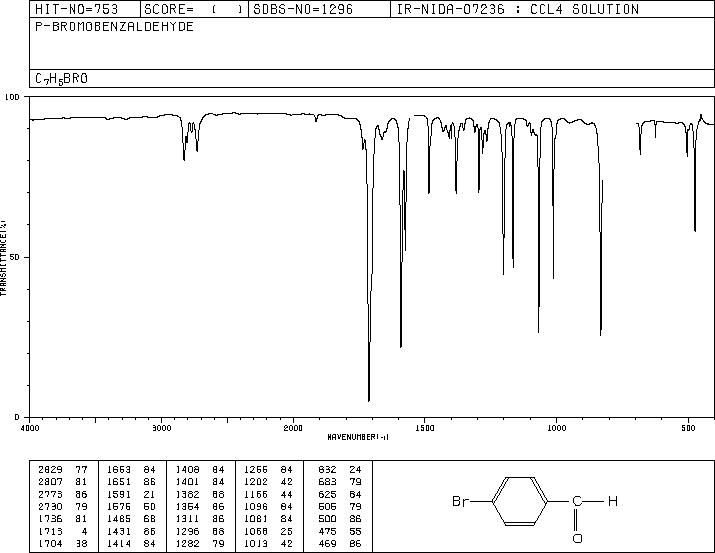This screenshot has height=553, width=715.
Task: Click the O atom in the structure
Action: point(577,538)
